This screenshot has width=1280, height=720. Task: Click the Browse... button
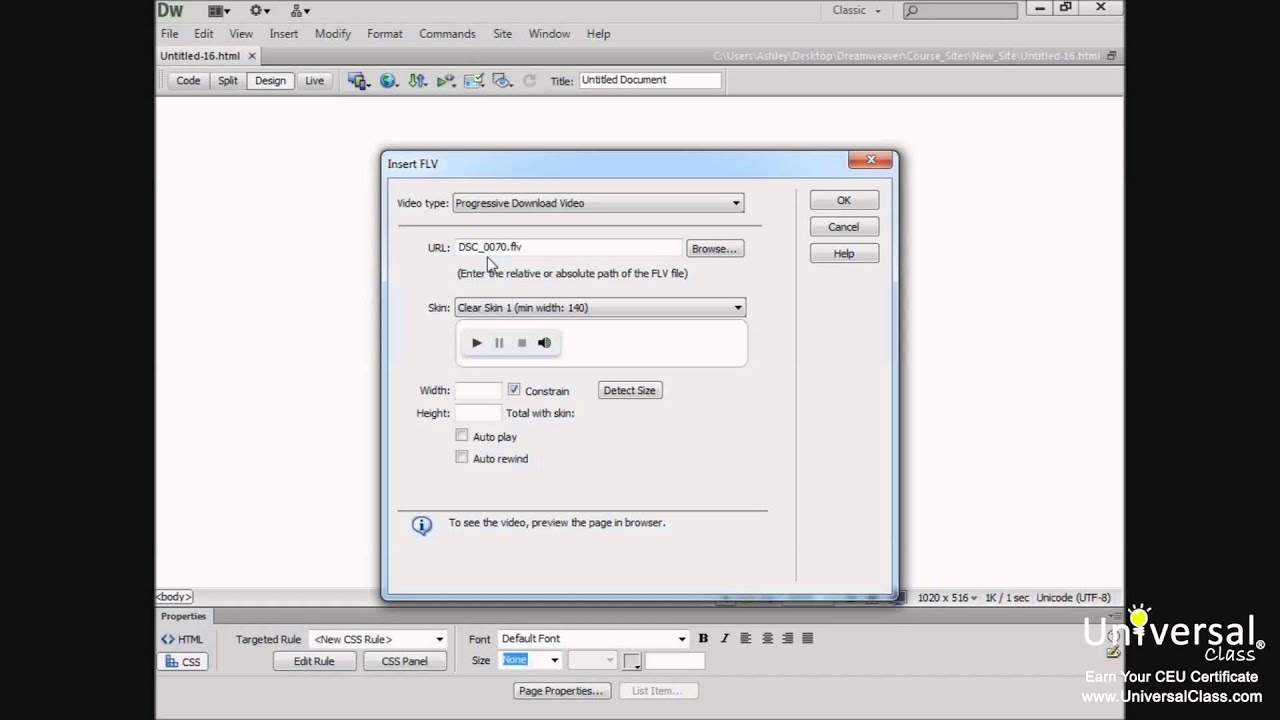coord(714,249)
